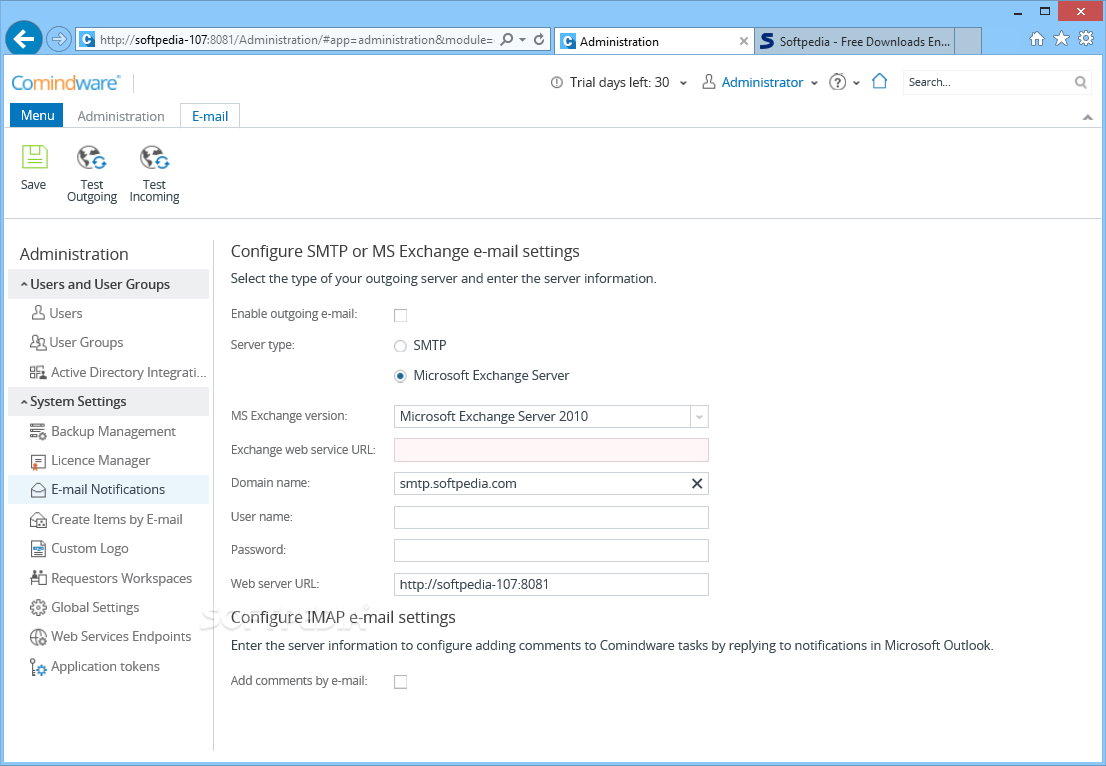Click the search magnifier in Search box
This screenshot has width=1106, height=766.
coord(1081,83)
